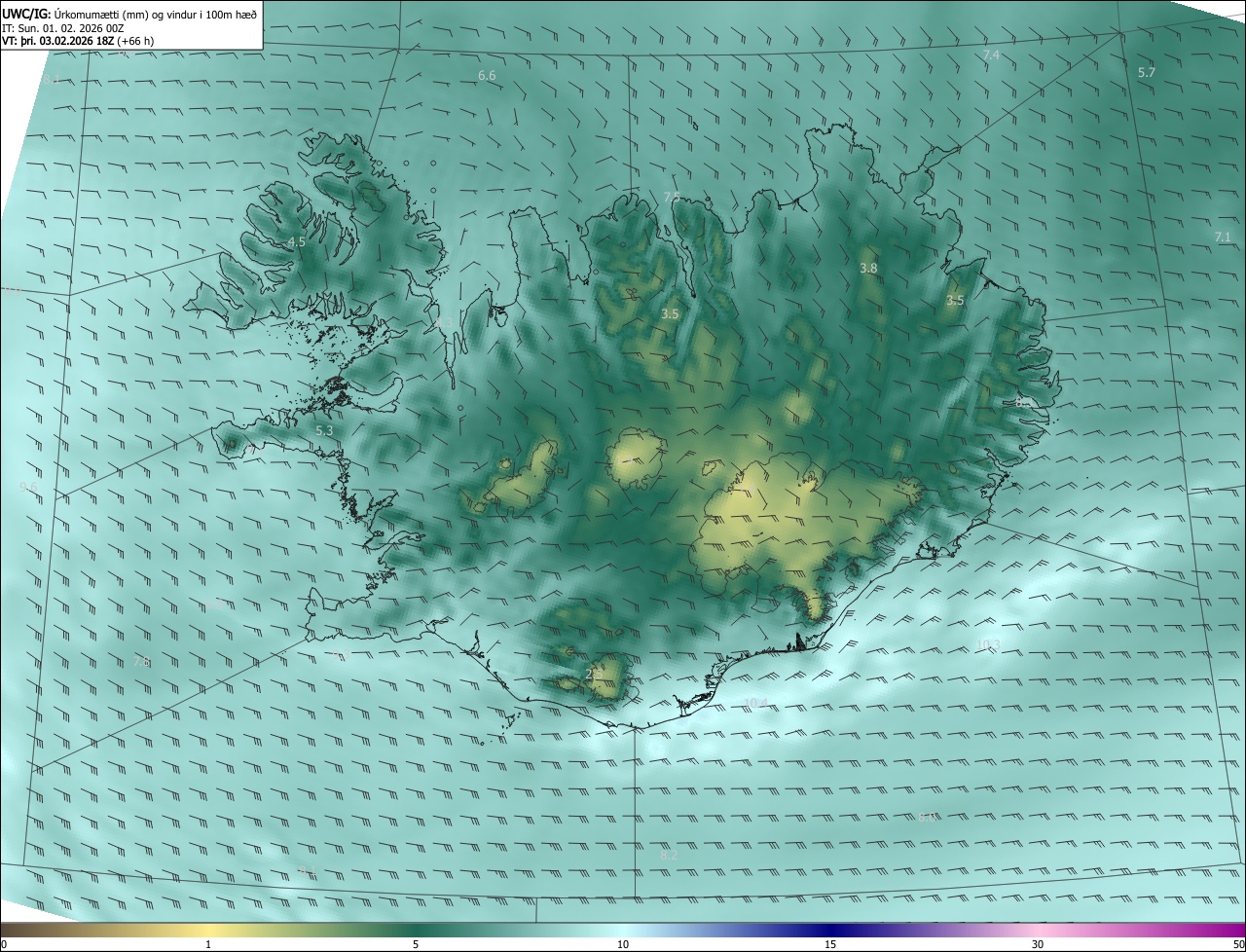Click the colorbar tick label '5'
Viewport: 1246px width, 952px height.
[416, 944]
